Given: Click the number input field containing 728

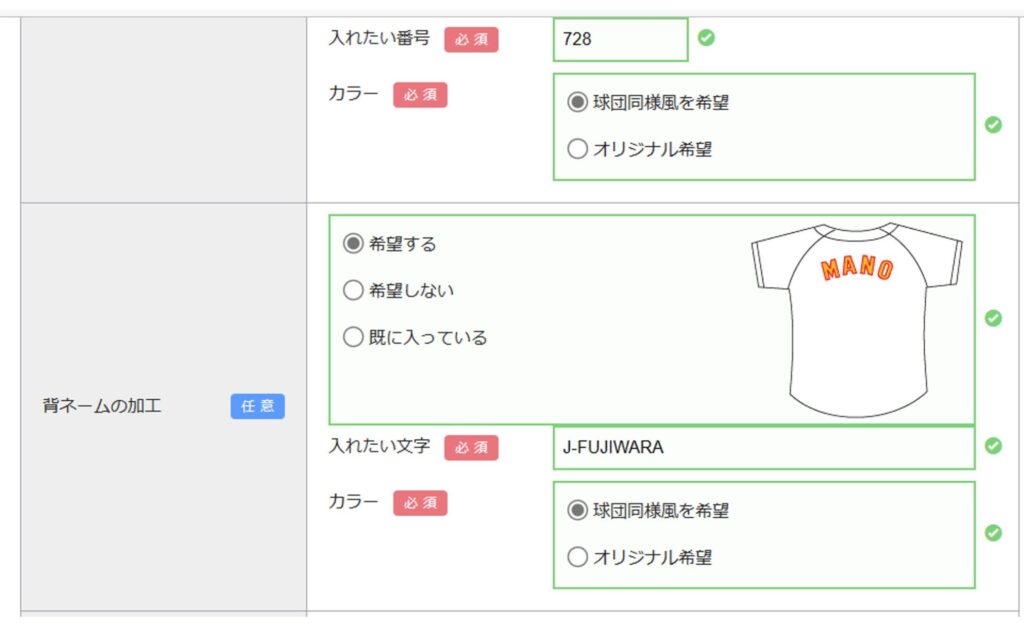Looking at the screenshot, I should tap(620, 39).
